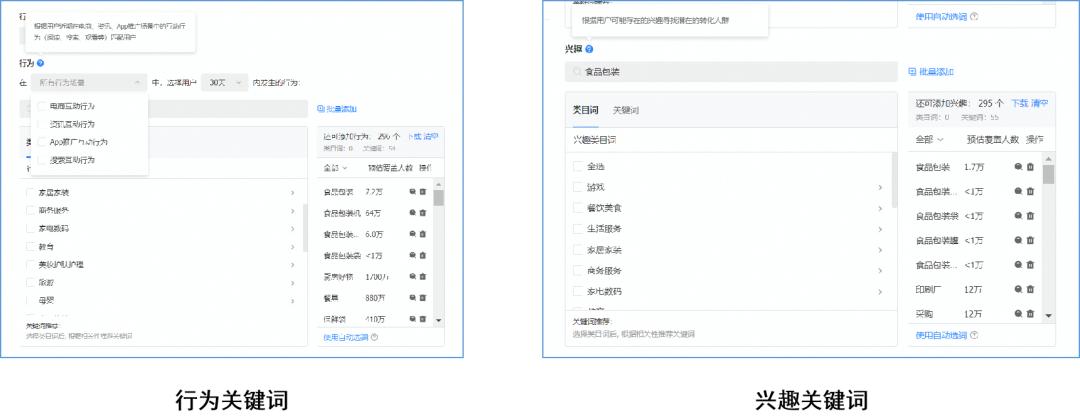
Task: Expand the 旅游 behavior category arrow
Action: click(x=292, y=283)
